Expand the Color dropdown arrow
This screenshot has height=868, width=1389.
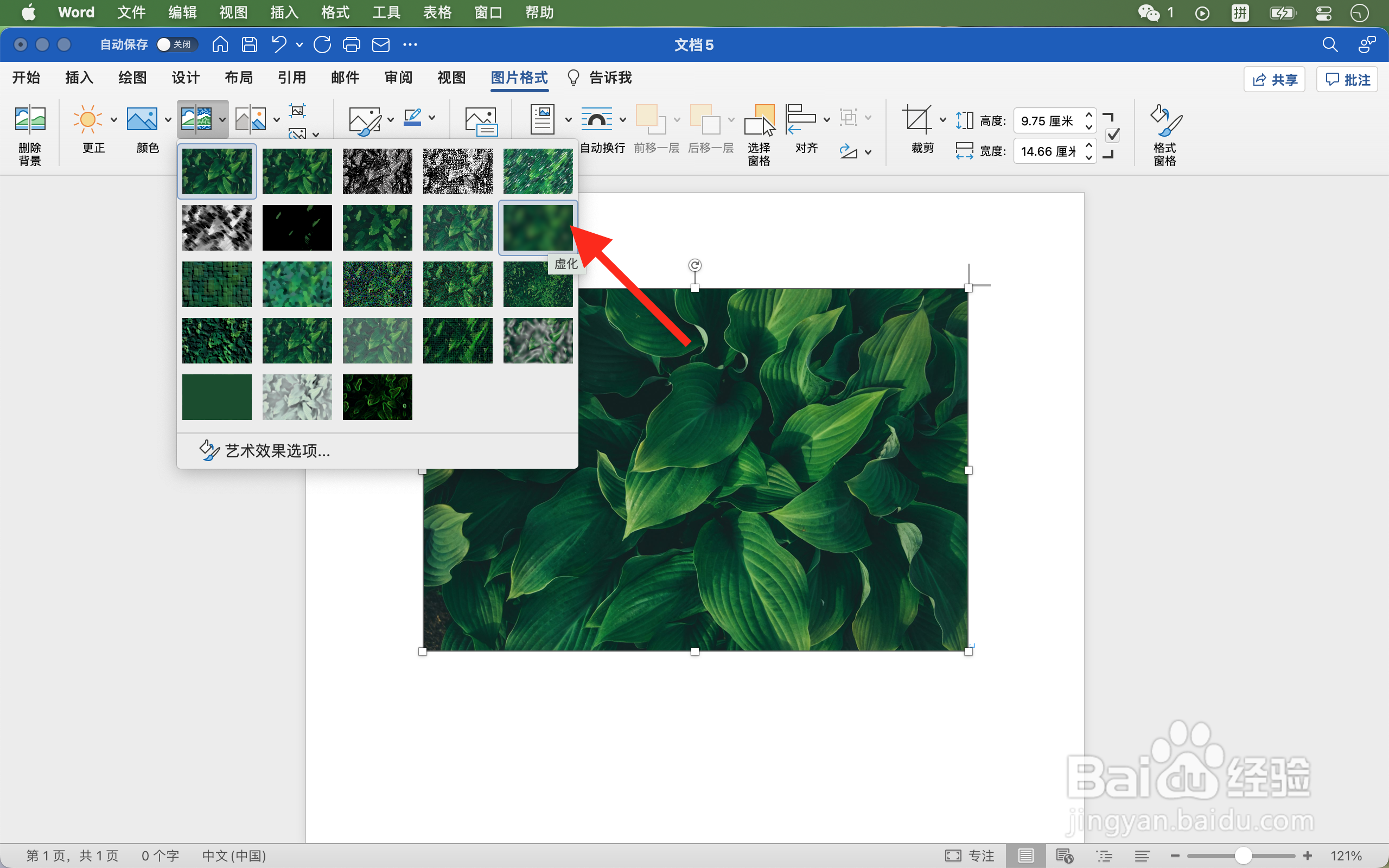(x=168, y=119)
